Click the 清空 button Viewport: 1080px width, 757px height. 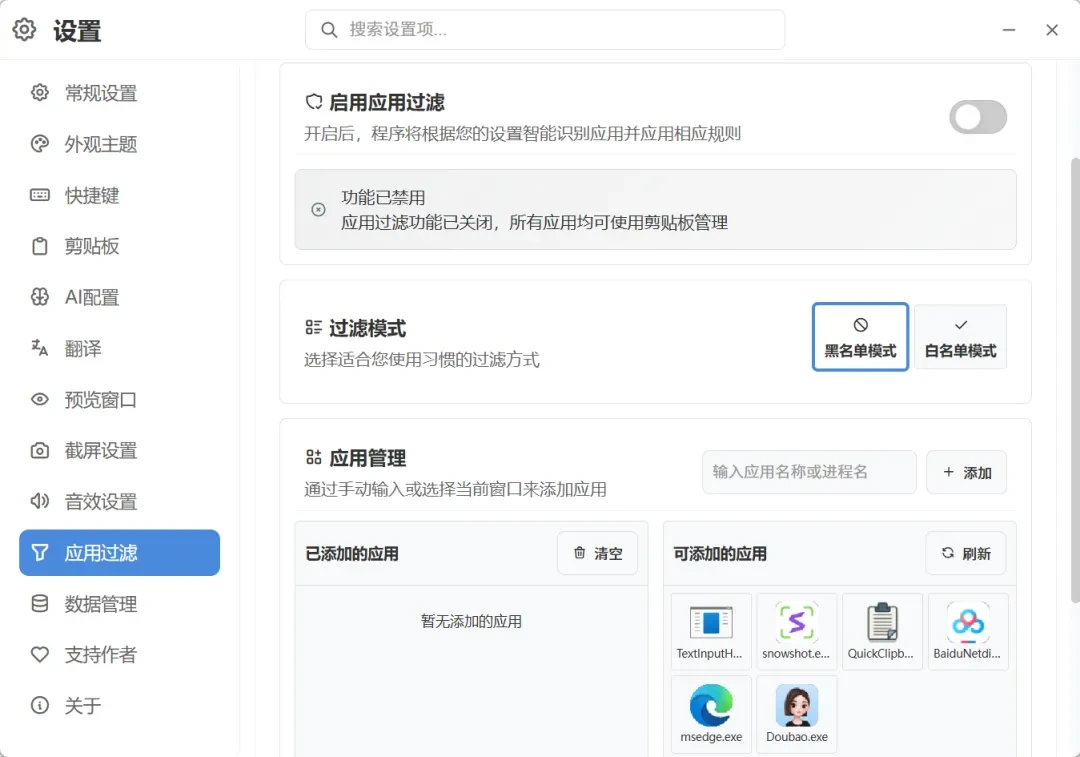pyautogui.click(x=598, y=553)
